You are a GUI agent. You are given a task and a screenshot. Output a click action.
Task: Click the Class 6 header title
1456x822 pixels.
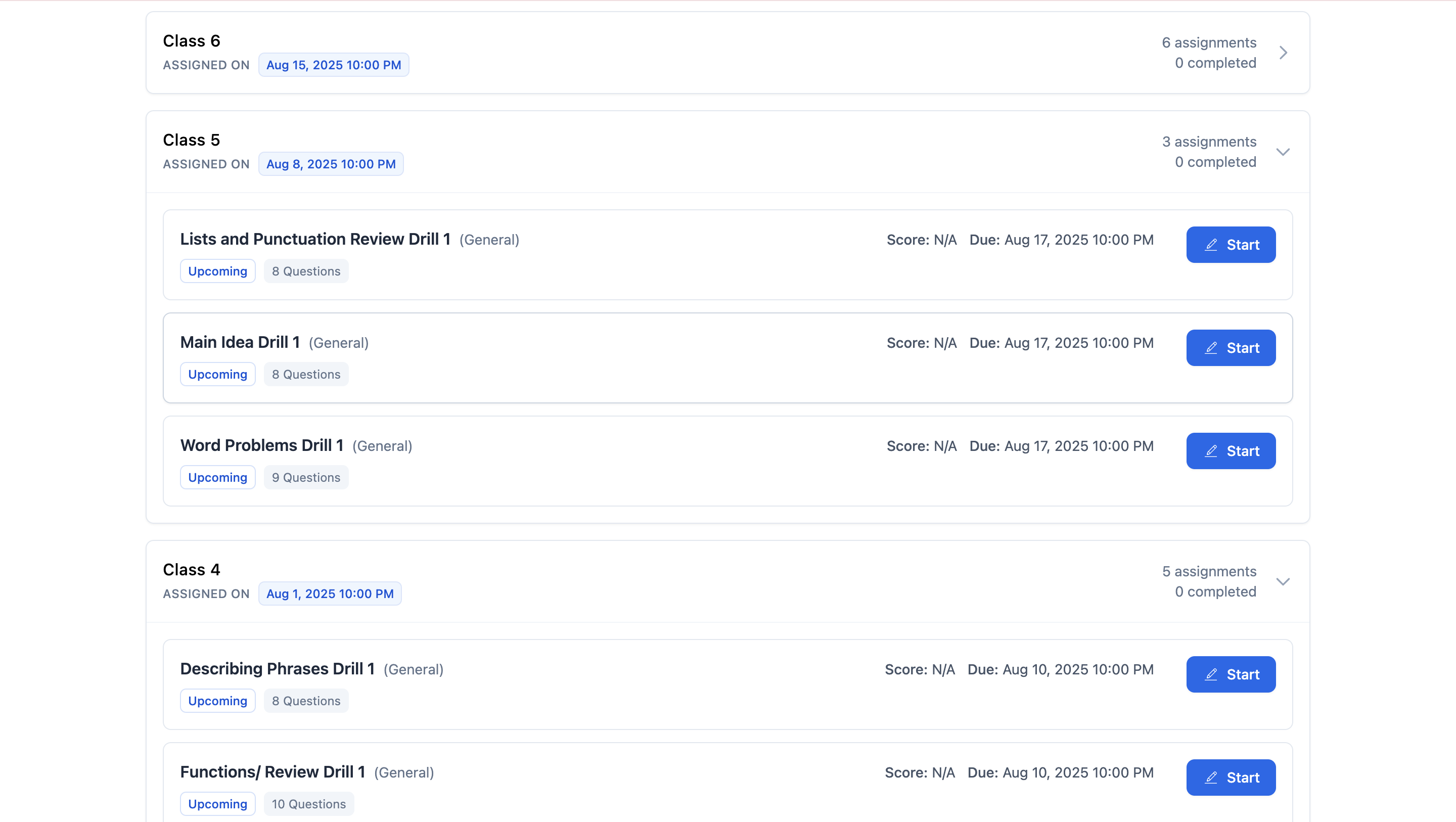click(192, 41)
